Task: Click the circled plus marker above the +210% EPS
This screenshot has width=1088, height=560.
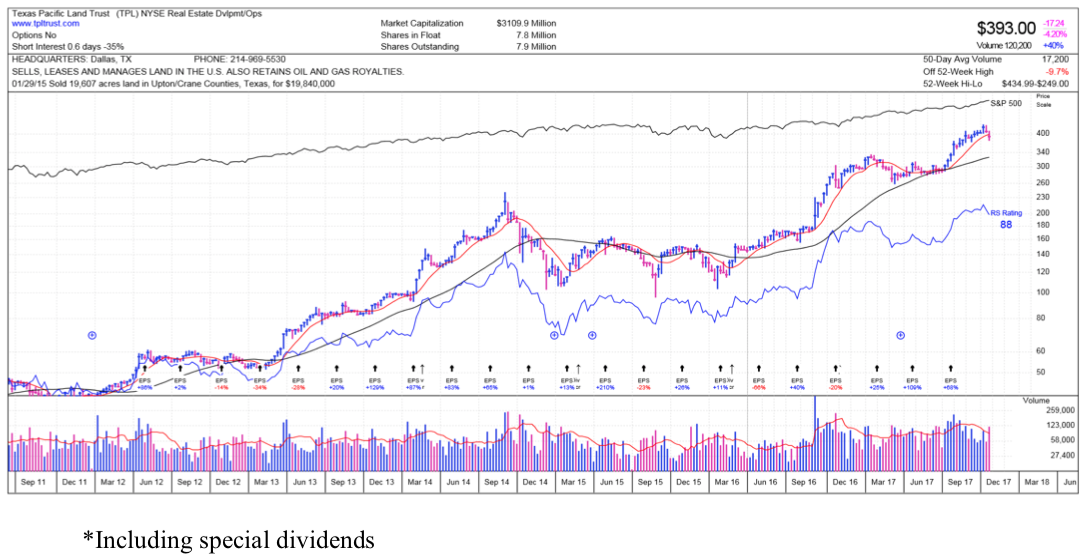Action: click(592, 335)
